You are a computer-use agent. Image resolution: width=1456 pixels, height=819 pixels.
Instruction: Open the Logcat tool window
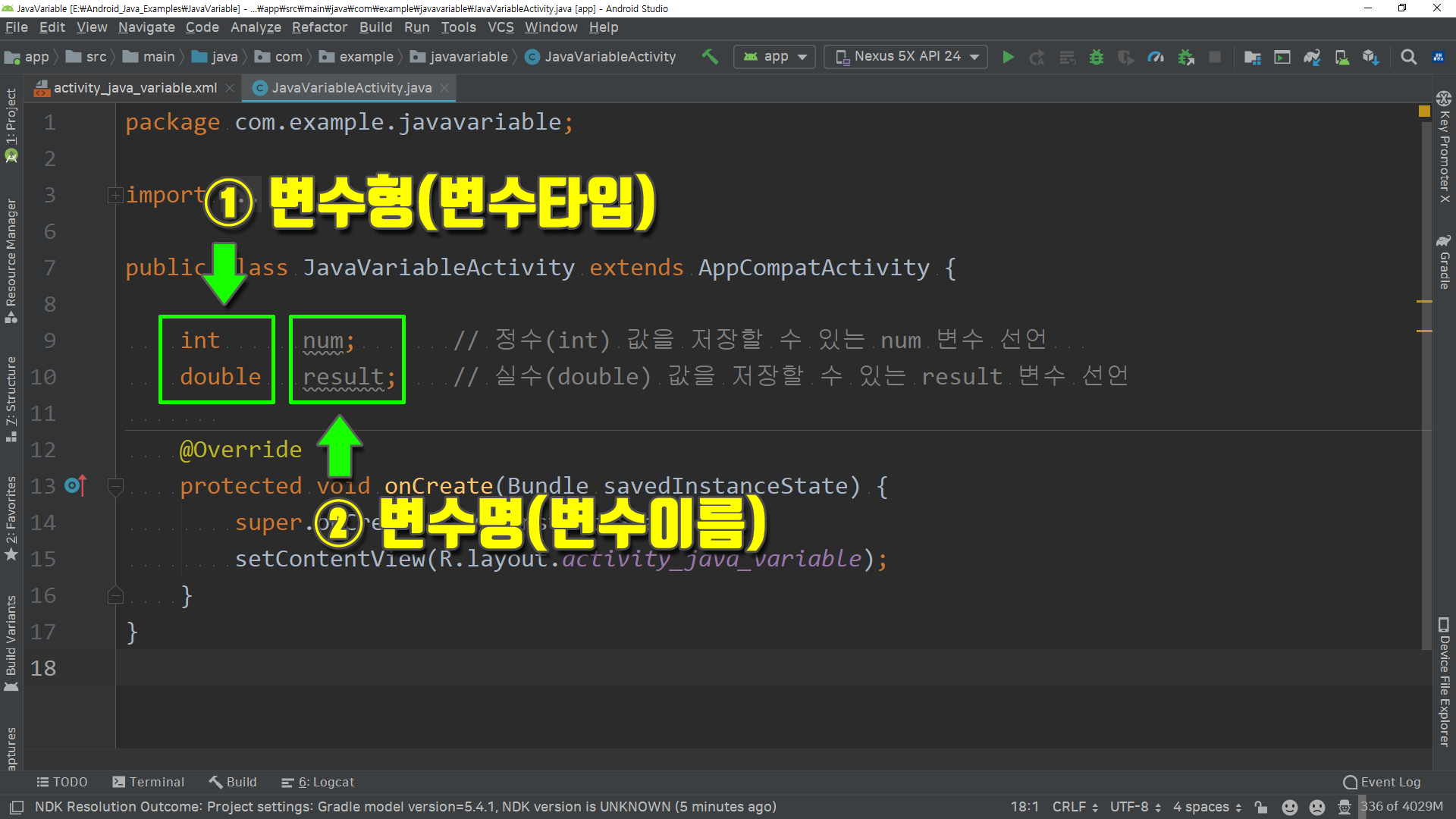coord(318,782)
